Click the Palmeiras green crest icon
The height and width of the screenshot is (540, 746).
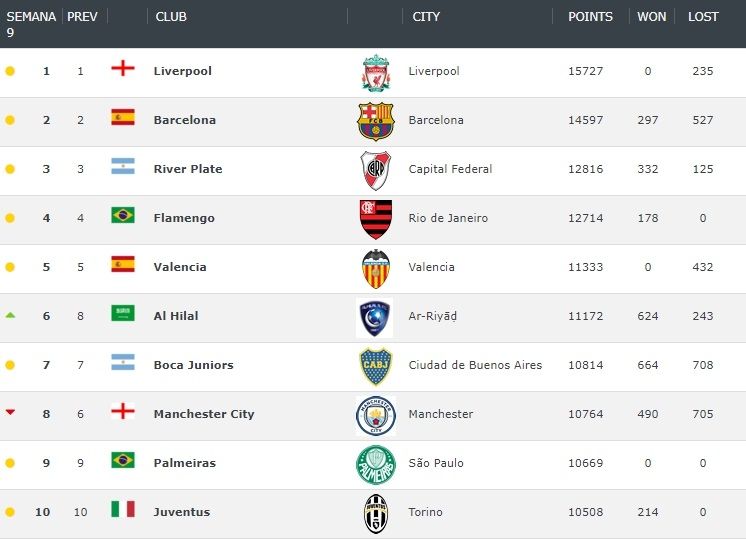point(376,464)
